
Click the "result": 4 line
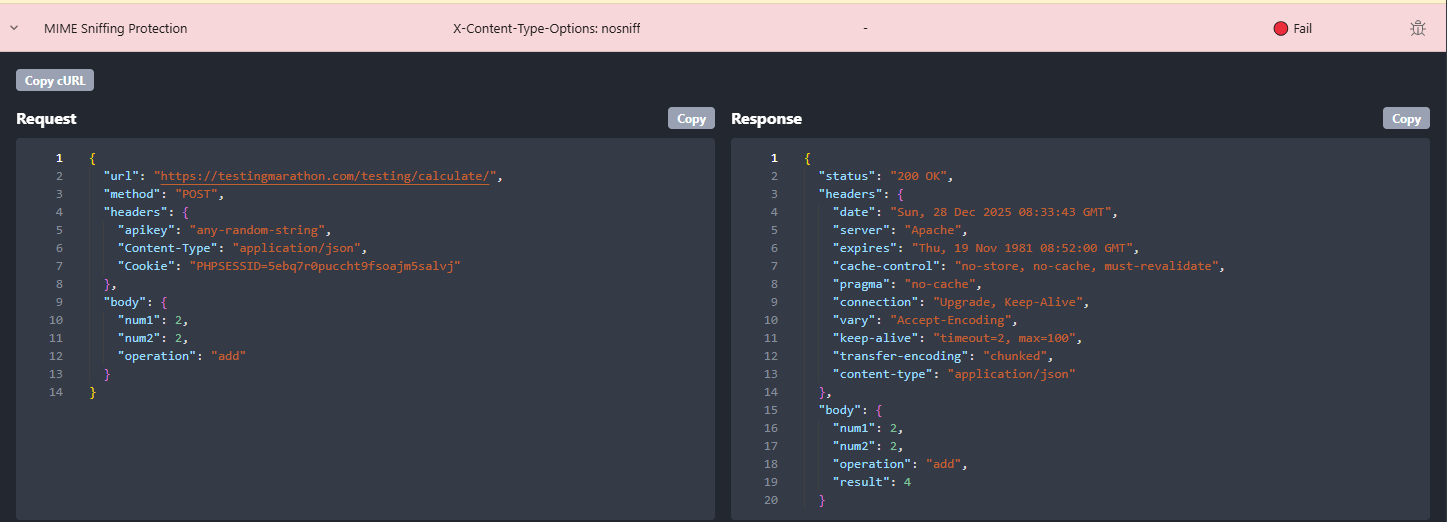(x=871, y=482)
